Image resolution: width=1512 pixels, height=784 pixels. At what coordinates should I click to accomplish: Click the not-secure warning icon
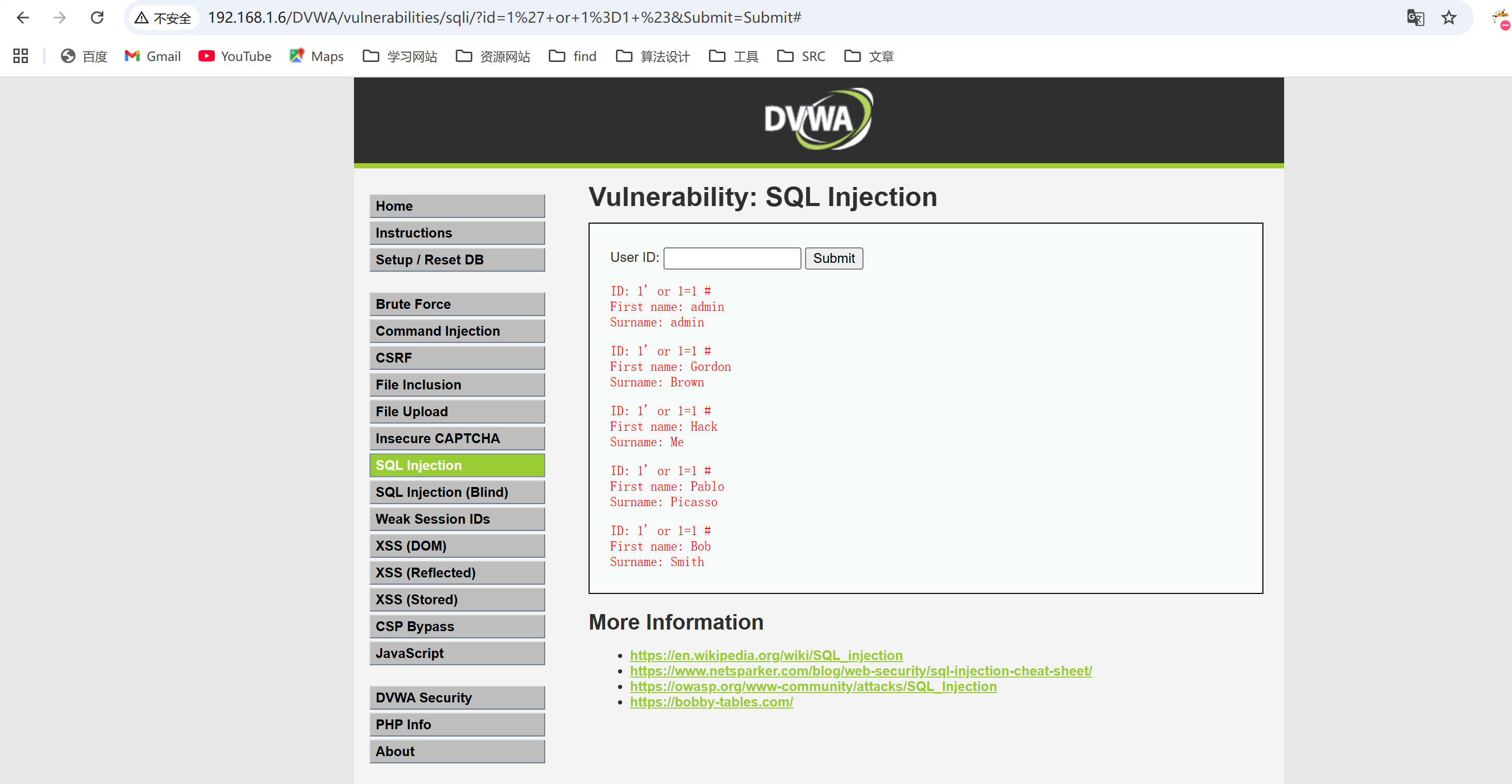click(x=142, y=18)
